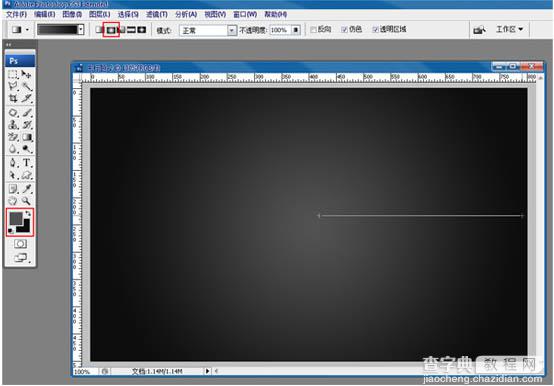The height and width of the screenshot is (386, 554).
Task: Select the Pen tool
Action: (13, 163)
